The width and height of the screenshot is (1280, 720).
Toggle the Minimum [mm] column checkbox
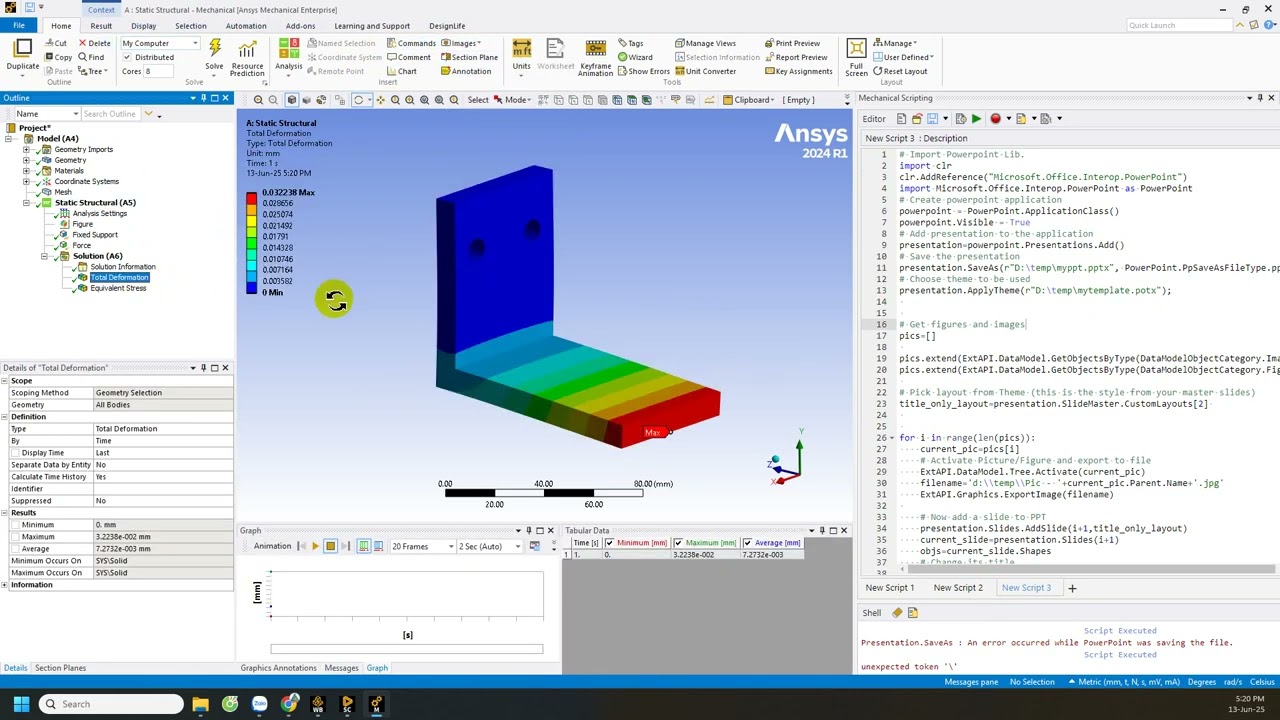[609, 543]
